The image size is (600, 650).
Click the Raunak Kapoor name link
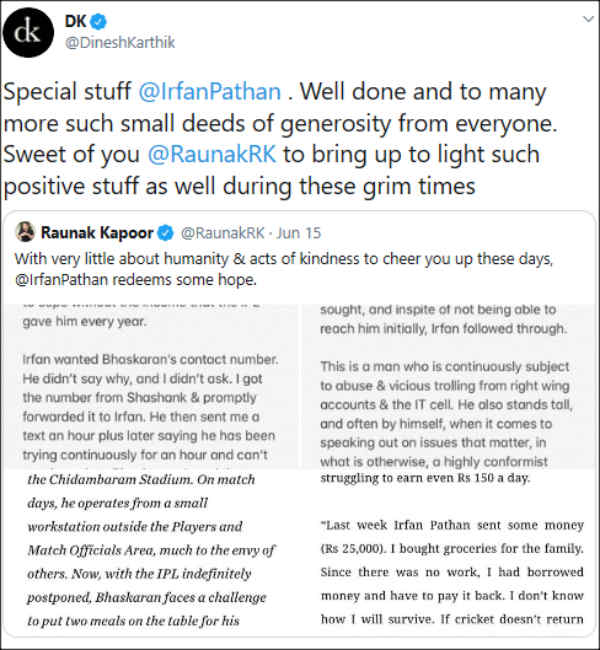(97, 233)
